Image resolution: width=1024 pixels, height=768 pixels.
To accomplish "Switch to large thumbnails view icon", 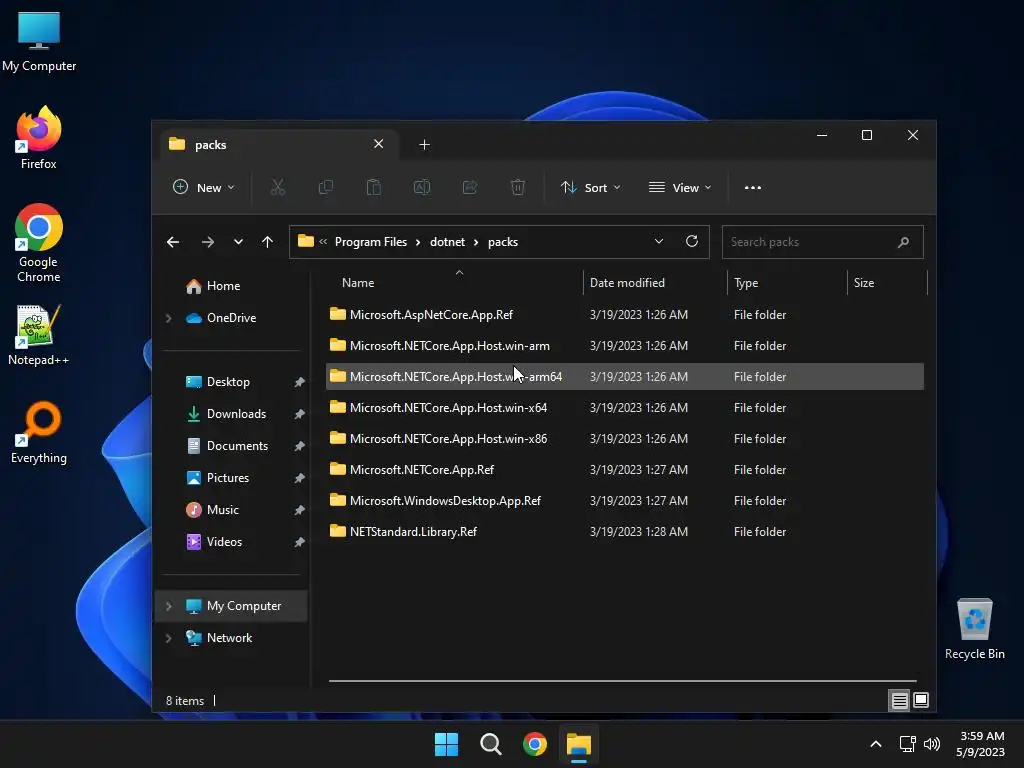I will coord(921,700).
